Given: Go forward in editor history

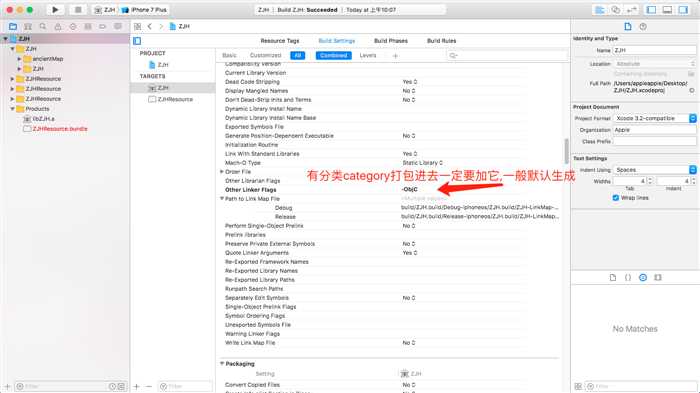Looking at the screenshot, I should coord(161,27).
